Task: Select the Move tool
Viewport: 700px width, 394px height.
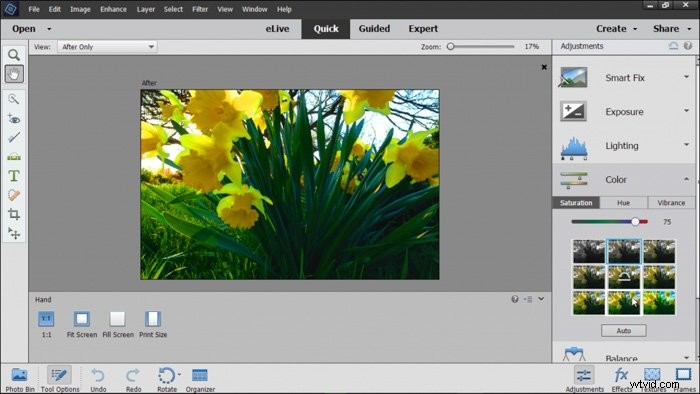Action: coord(14,233)
